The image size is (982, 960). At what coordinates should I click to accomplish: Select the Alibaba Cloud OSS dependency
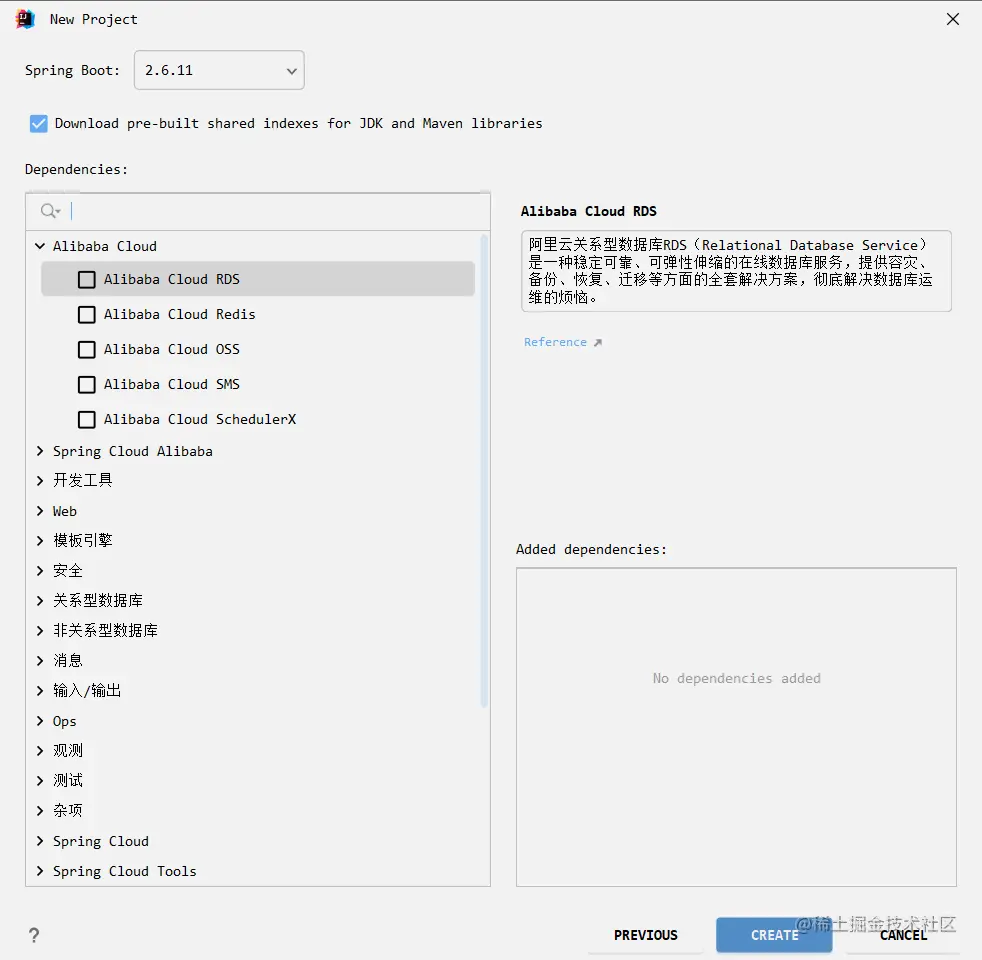point(86,349)
